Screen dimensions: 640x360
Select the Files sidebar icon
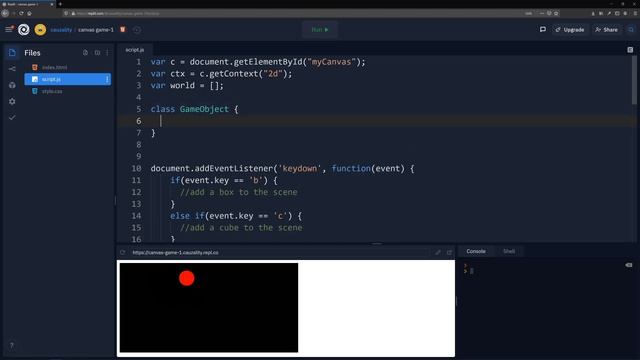(x=12, y=53)
